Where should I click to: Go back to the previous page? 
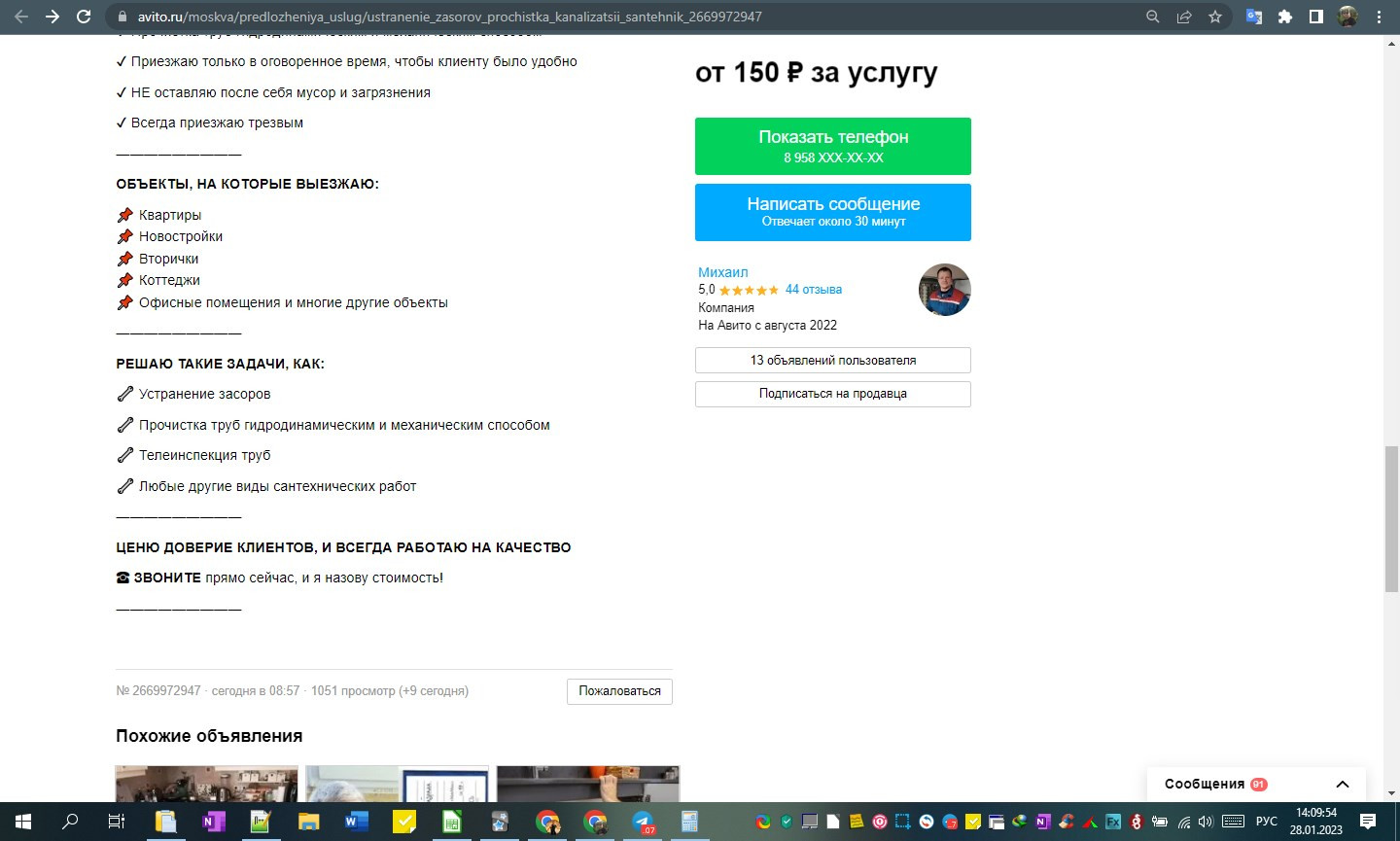(21, 17)
